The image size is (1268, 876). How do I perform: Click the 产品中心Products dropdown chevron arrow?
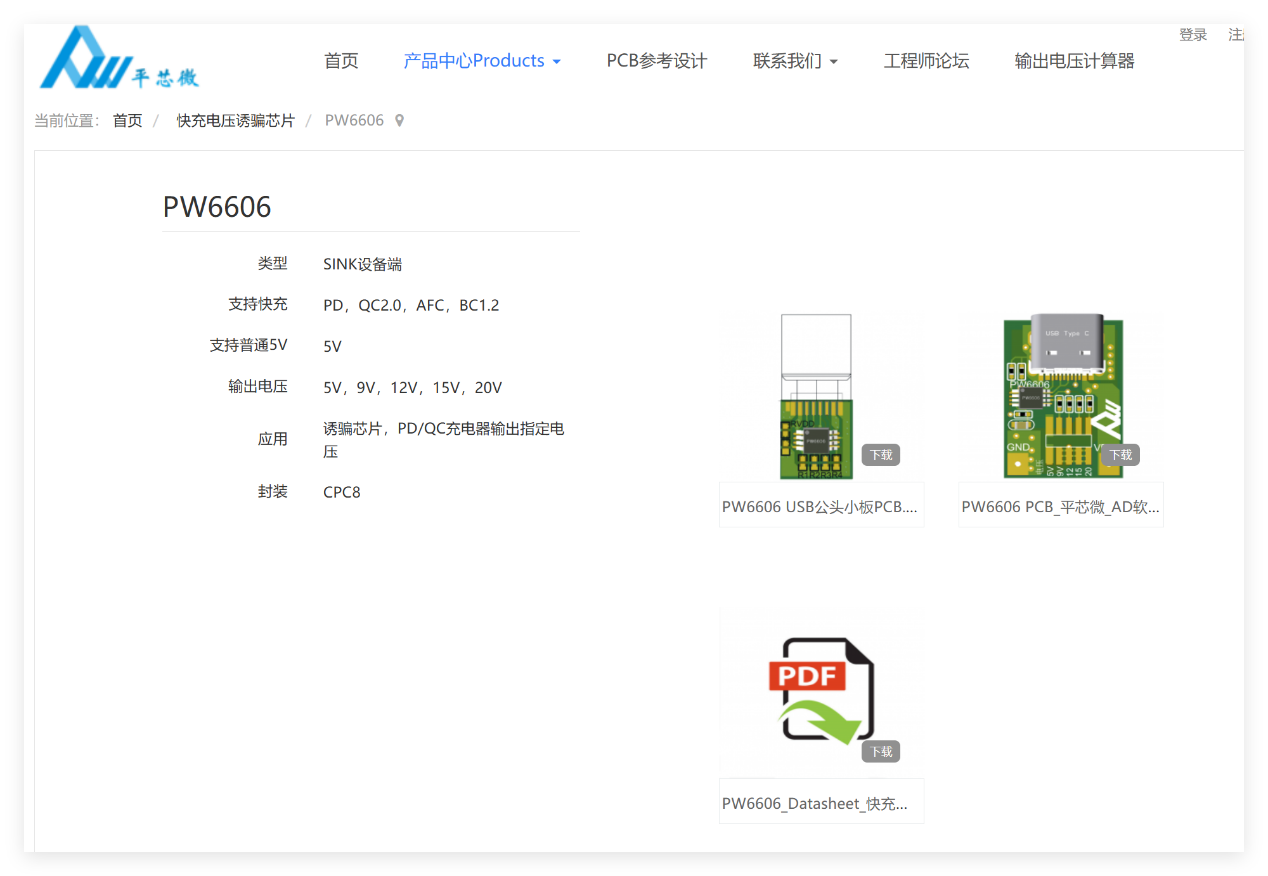[558, 61]
